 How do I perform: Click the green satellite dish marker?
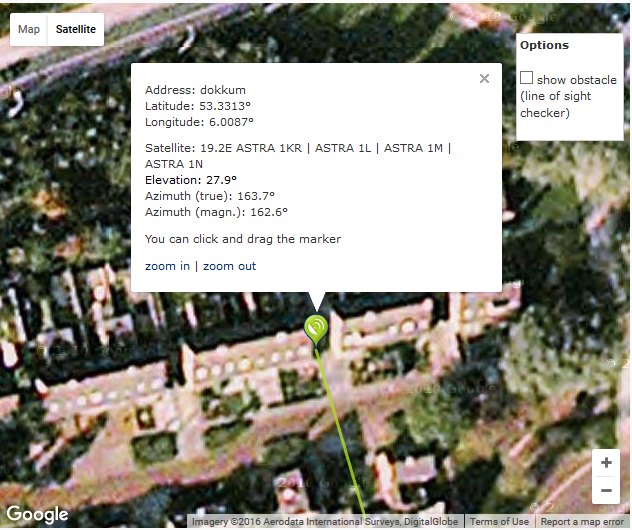click(x=316, y=328)
